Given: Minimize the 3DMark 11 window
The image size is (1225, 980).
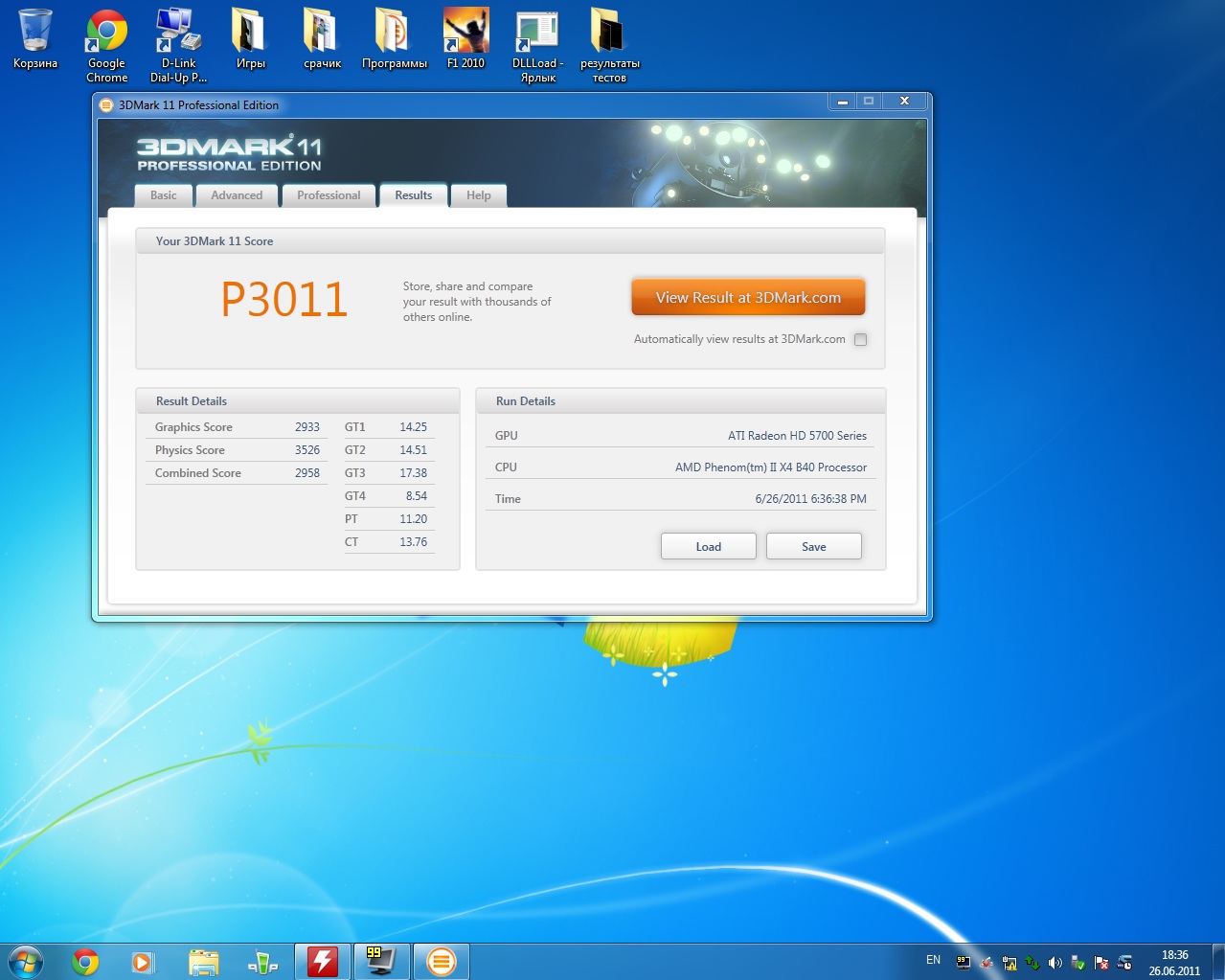Looking at the screenshot, I should tap(843, 101).
